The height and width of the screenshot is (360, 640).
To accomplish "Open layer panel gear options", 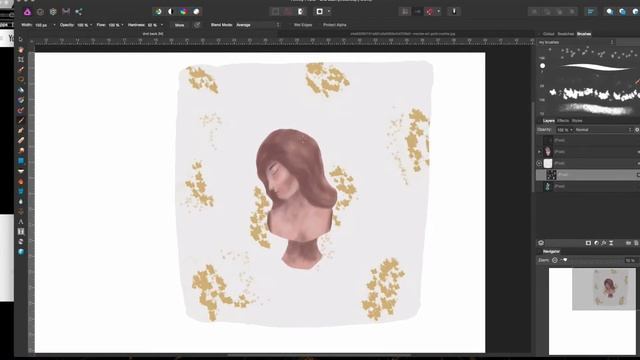I will tap(637, 130).
